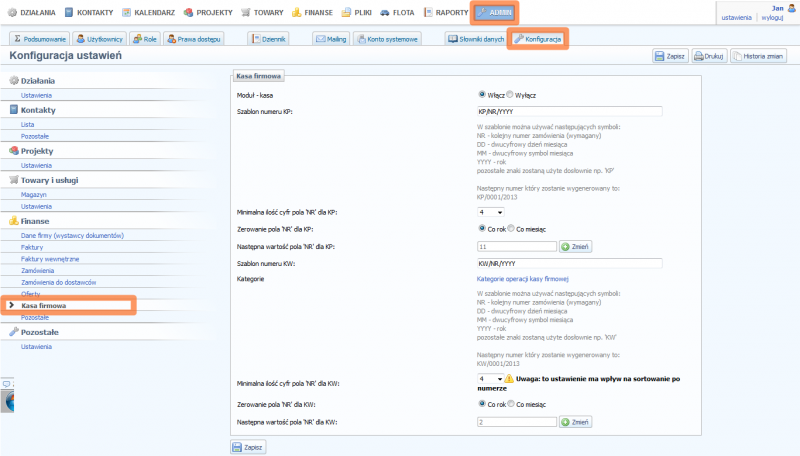This screenshot has height=456, width=800.
Task: Open Faktury in Finanse sidebar
Action: click(32, 246)
